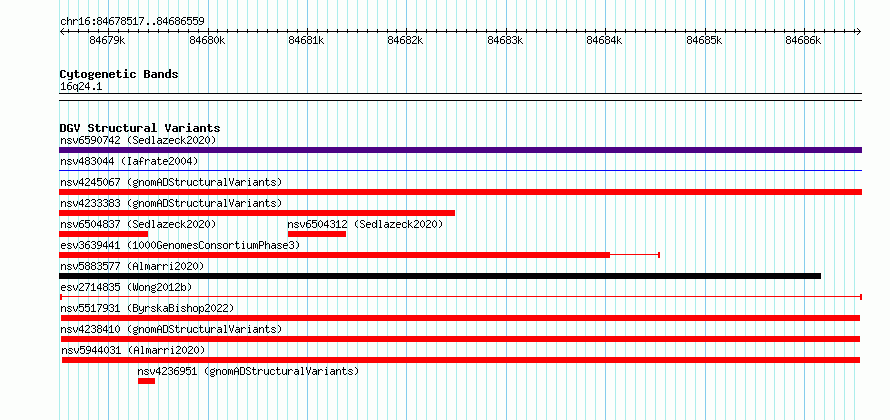Click the 84683k ruler position
This screenshot has height=420, width=890.
point(506,41)
